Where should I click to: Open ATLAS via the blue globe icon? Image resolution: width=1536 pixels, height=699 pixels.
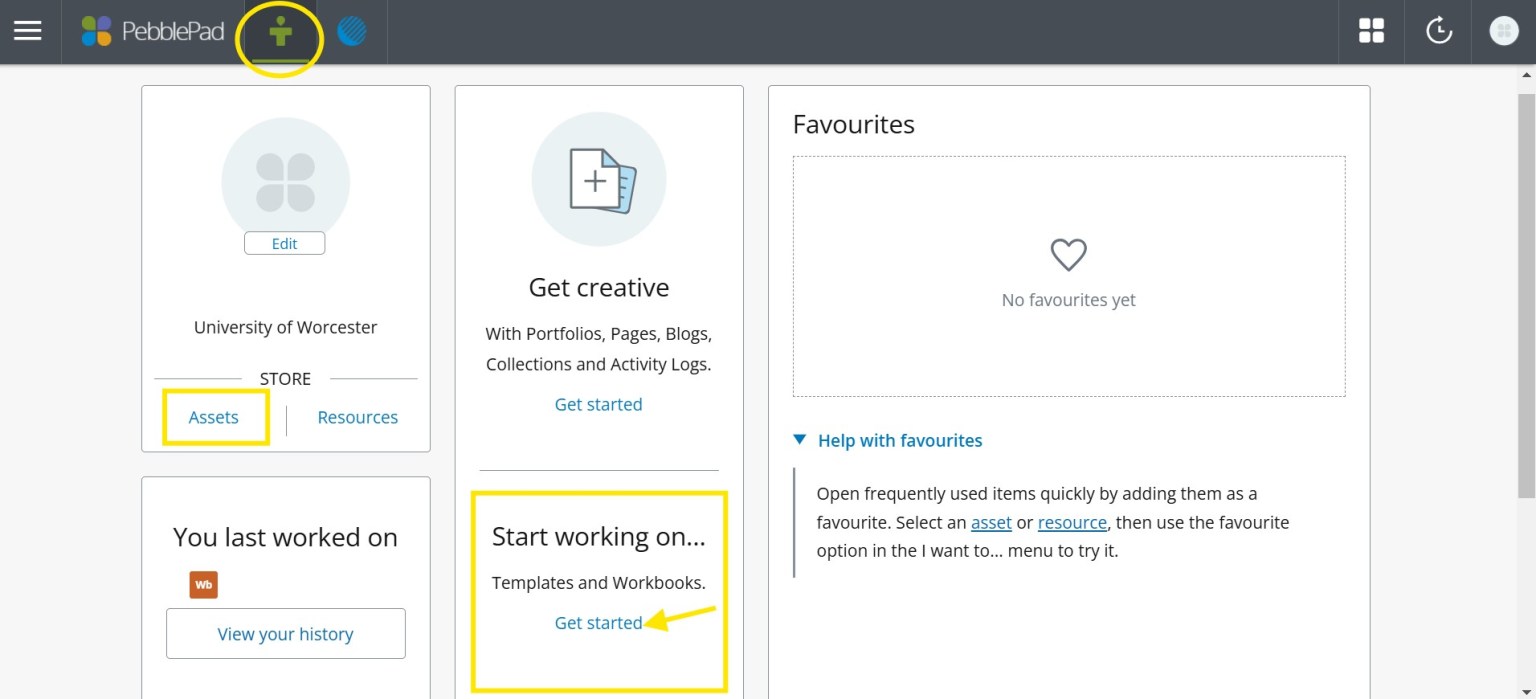click(x=351, y=31)
